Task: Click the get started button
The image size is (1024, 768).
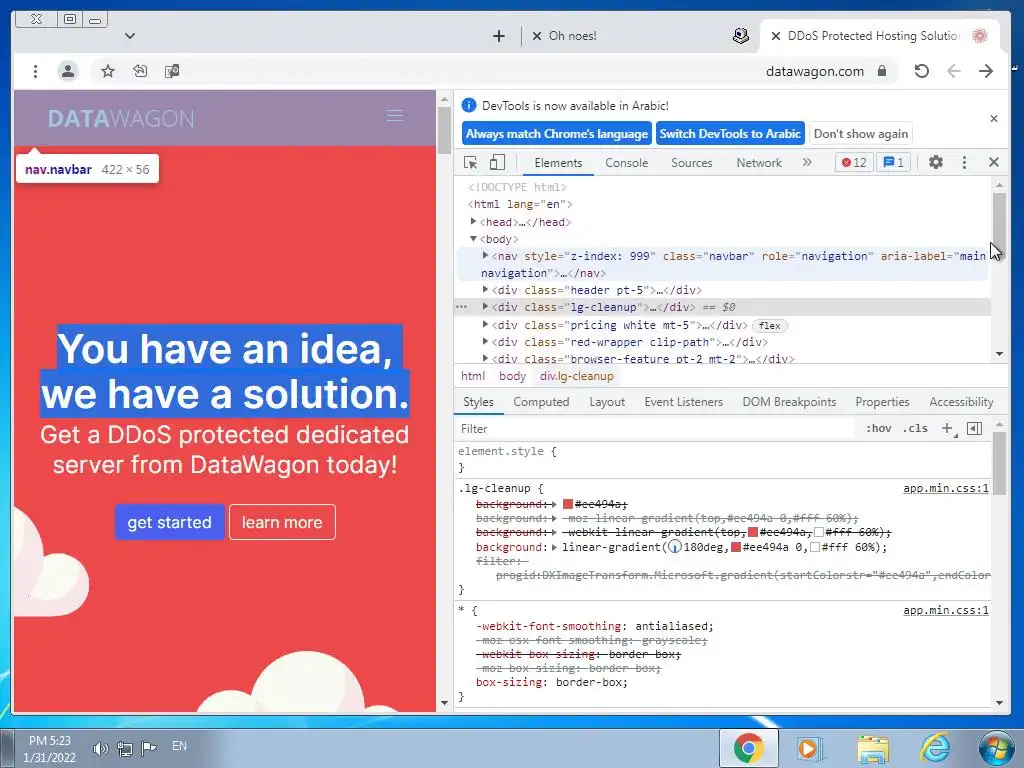Action: [x=169, y=522]
